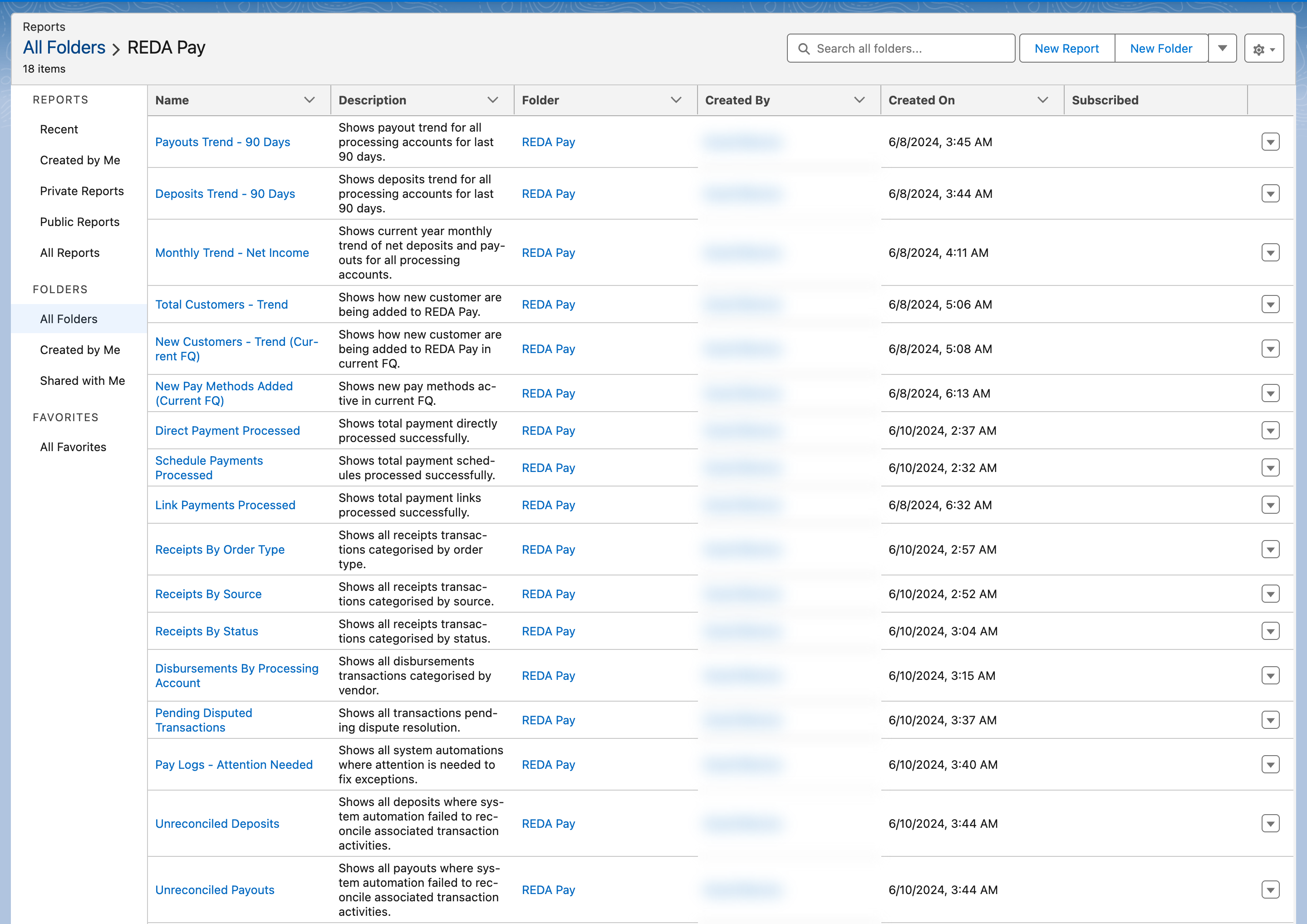Open row actions for Direct Payment Processed
The height and width of the screenshot is (924, 1307).
(x=1270, y=431)
